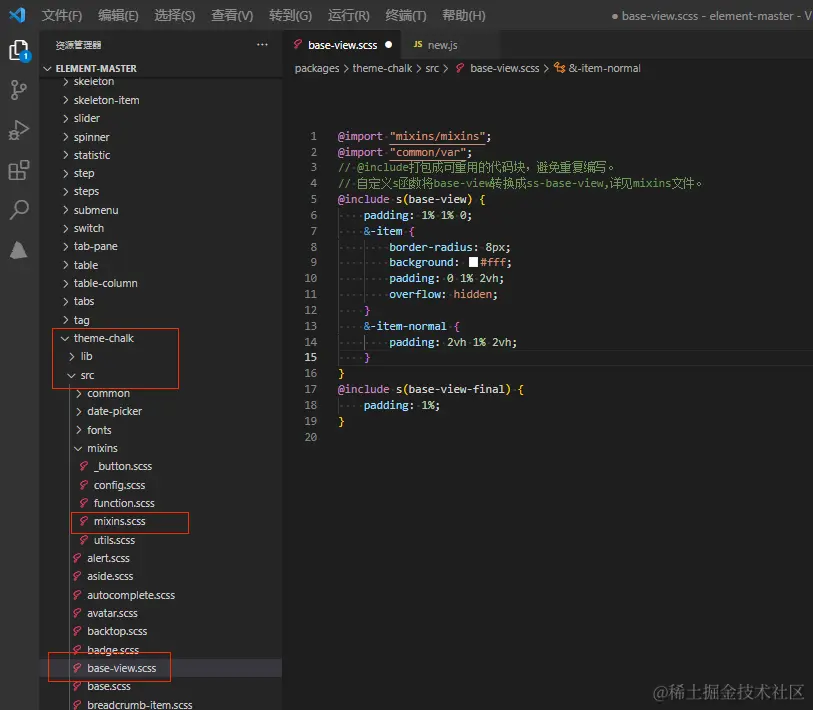Open base.scss in the file tree
The image size is (813, 710).
click(109, 686)
